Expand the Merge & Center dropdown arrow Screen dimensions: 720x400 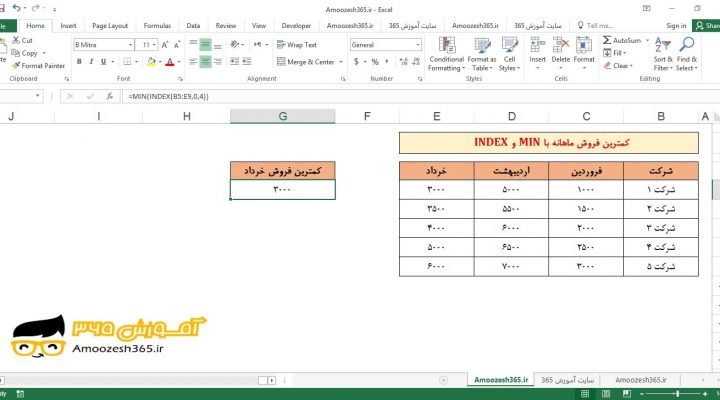pos(341,62)
